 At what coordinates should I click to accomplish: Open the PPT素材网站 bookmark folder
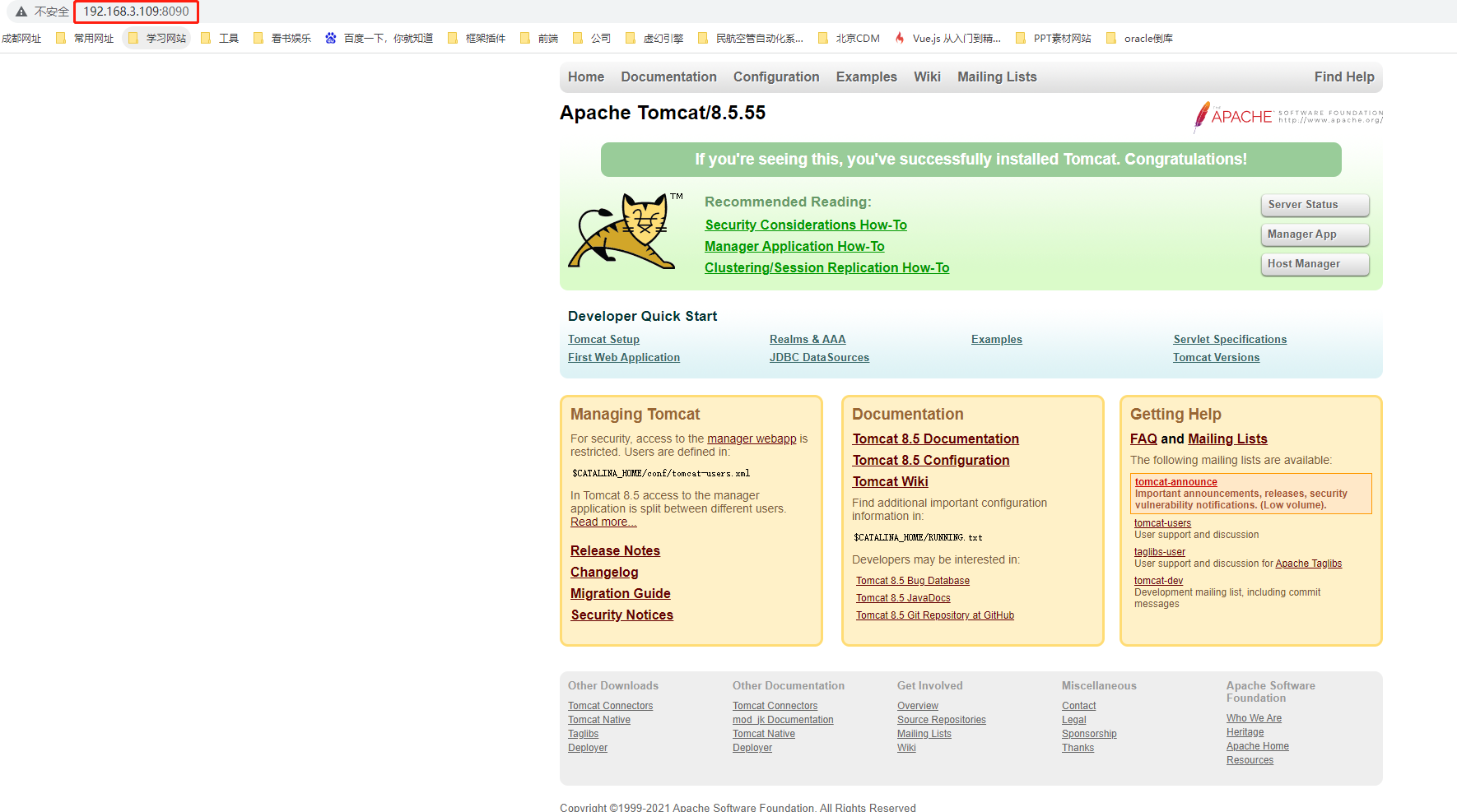[1053, 38]
